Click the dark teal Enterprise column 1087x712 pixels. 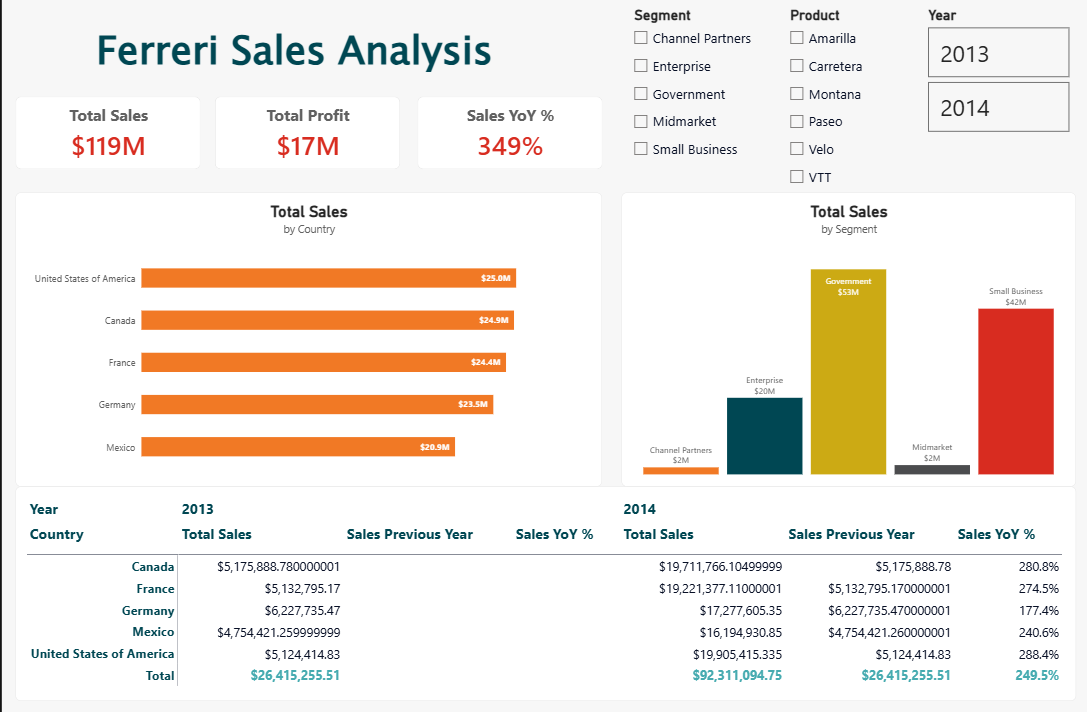(765, 436)
